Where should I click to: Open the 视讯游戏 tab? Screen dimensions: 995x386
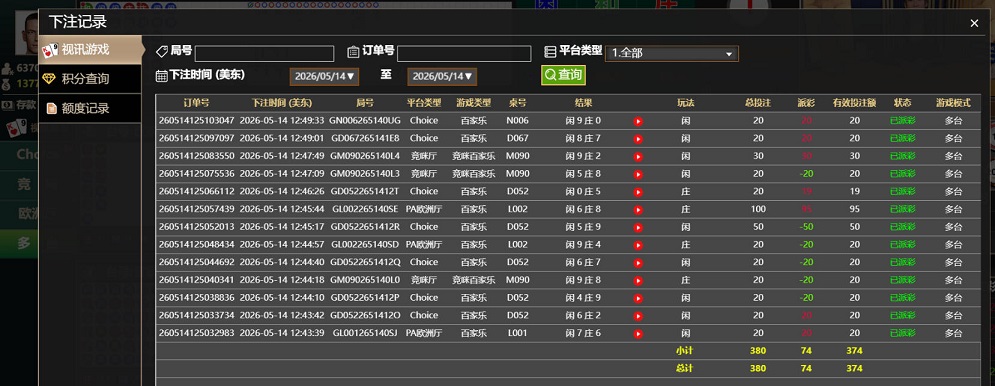click(90, 50)
